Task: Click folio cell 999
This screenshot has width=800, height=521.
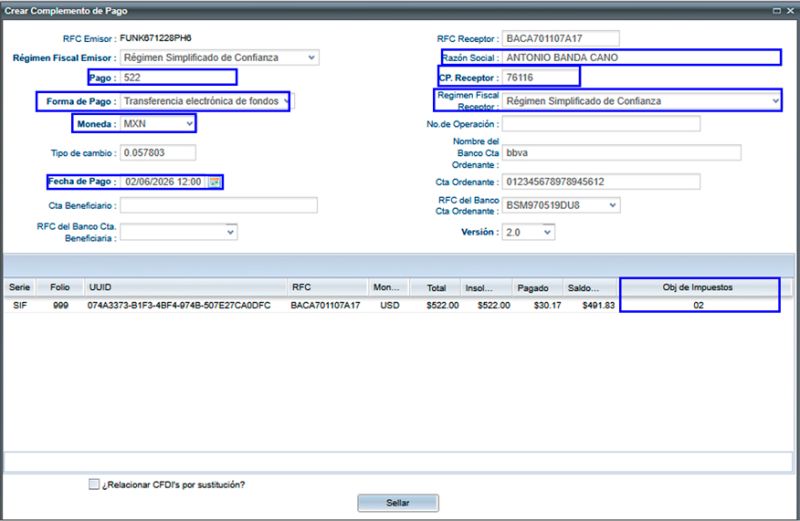Action: pos(60,305)
